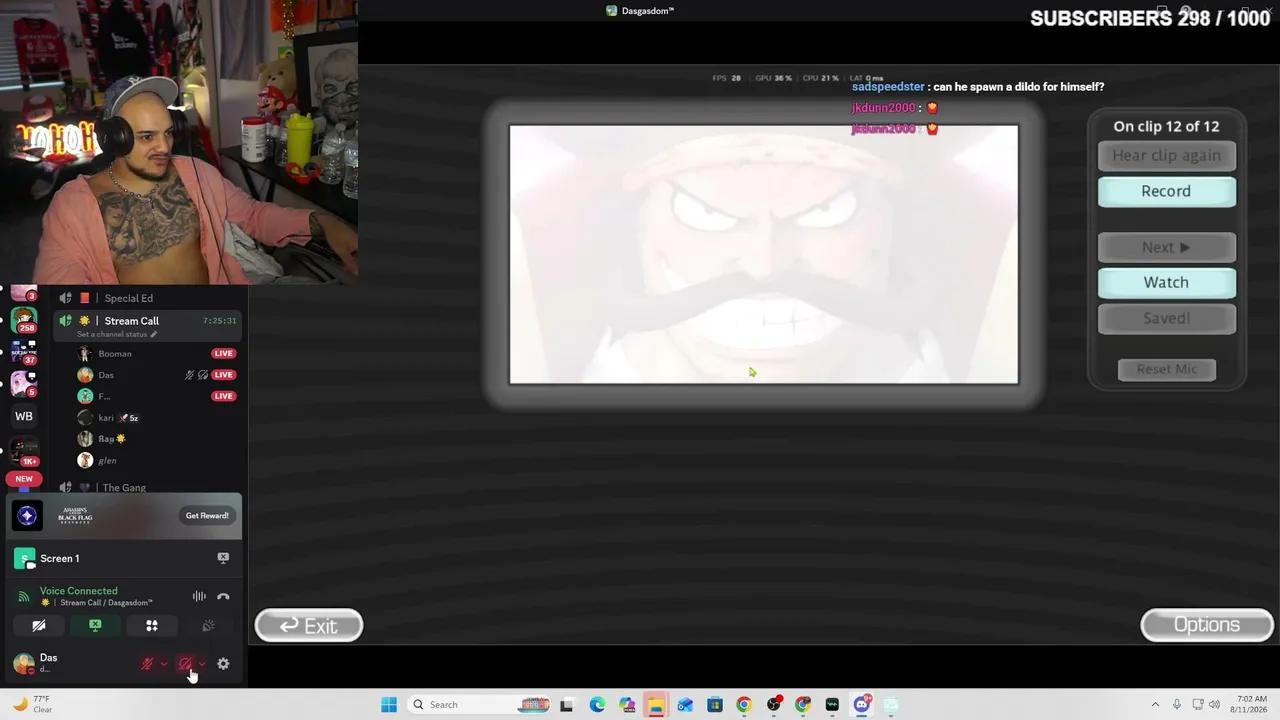Open the weather widget showing 77°F
This screenshot has width=1280, height=720.
33,704
